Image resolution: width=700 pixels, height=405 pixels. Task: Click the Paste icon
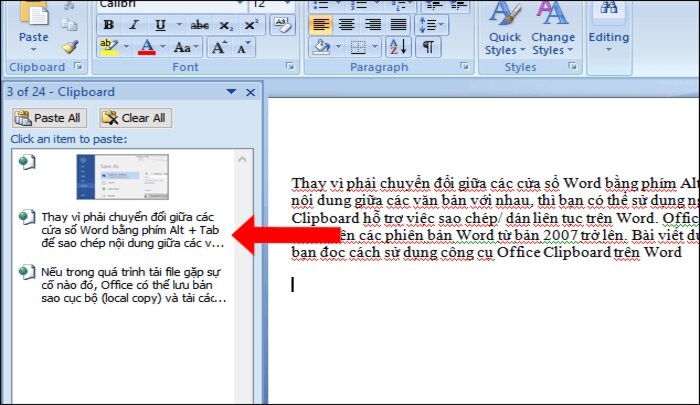coord(34,13)
